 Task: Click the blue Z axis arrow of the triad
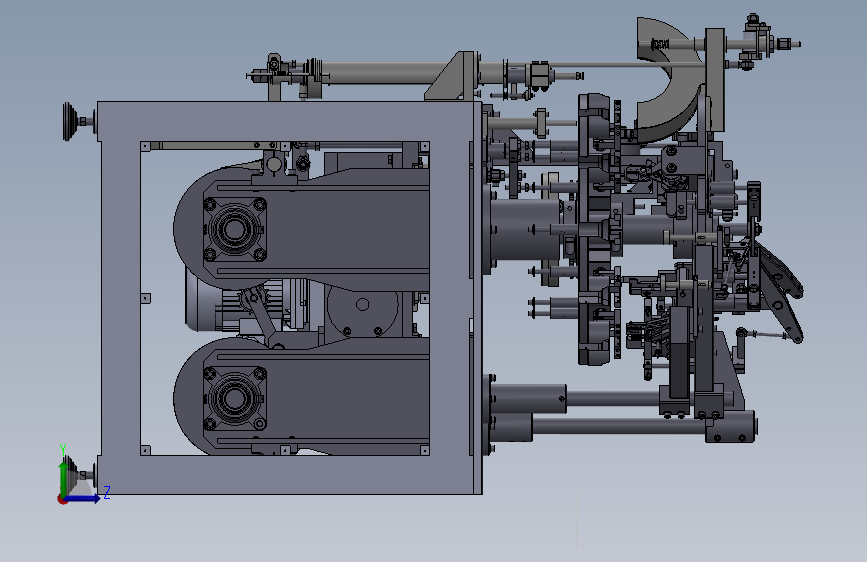(x=83, y=498)
